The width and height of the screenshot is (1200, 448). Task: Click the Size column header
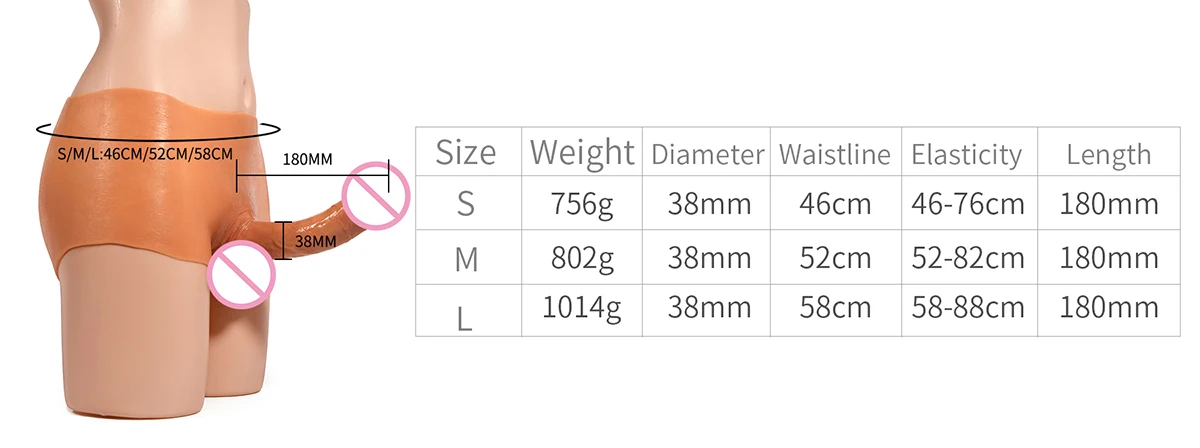[466, 153]
